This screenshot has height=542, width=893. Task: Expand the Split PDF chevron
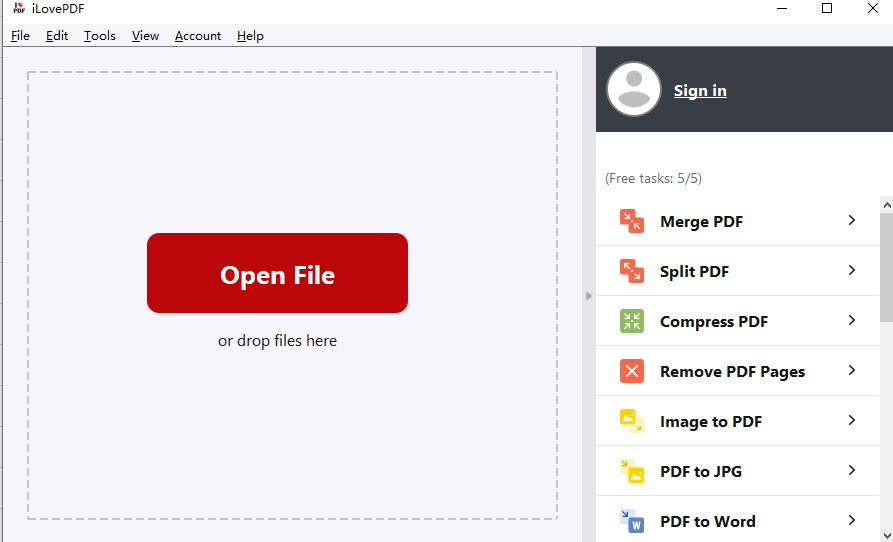[851, 270]
